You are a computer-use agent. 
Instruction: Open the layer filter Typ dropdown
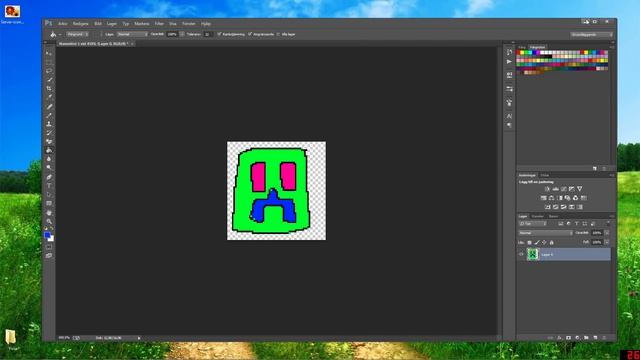533,224
